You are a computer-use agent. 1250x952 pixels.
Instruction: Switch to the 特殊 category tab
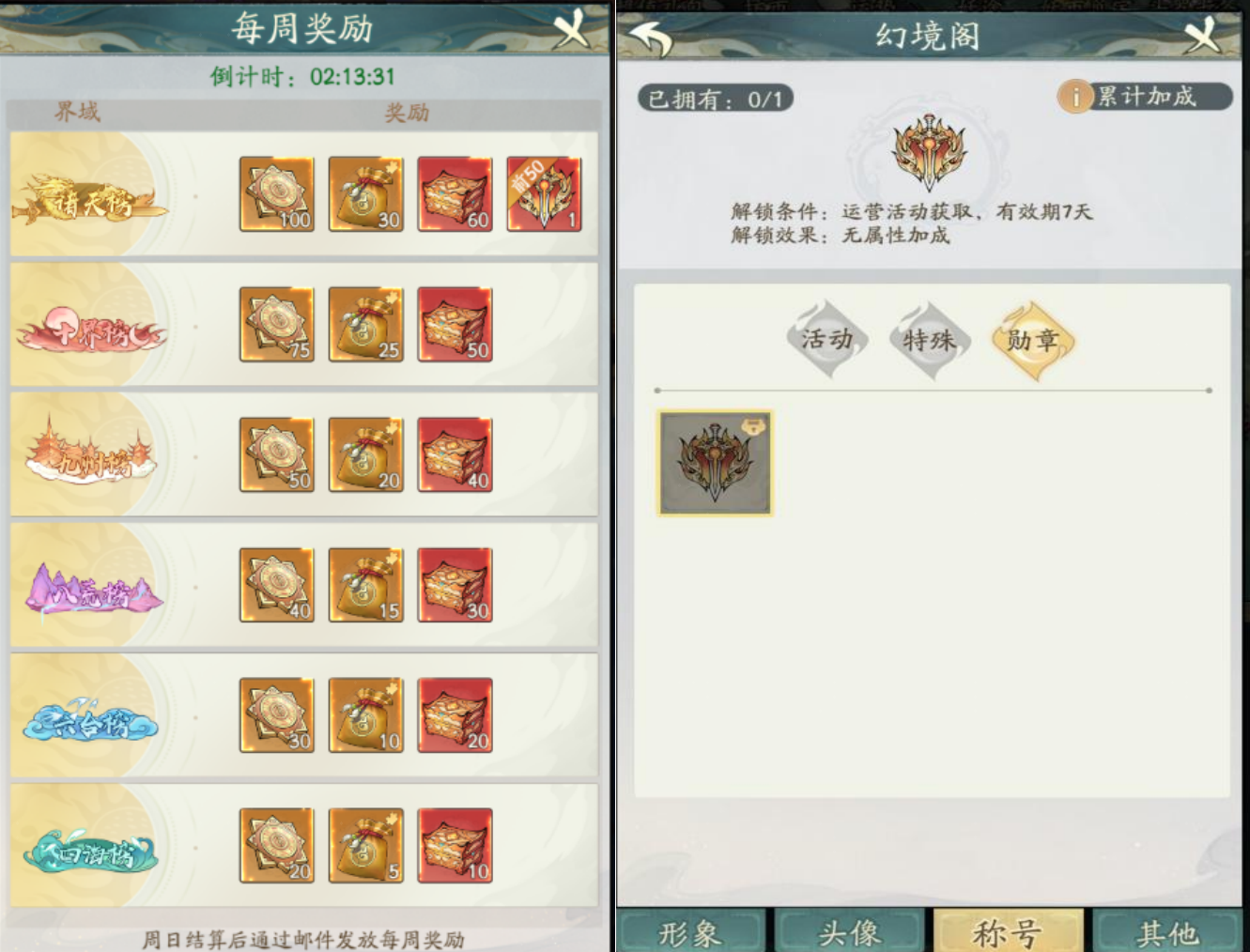pos(929,340)
